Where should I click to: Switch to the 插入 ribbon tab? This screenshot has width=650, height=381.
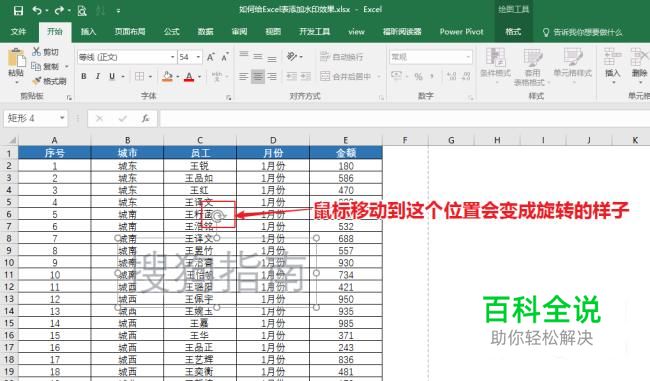click(88, 32)
